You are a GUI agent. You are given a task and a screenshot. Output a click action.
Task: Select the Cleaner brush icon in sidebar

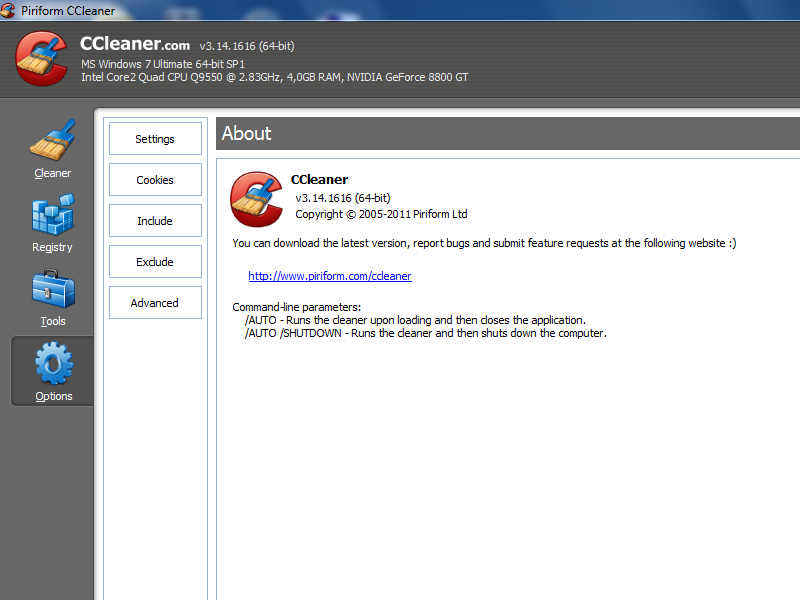click(52, 143)
